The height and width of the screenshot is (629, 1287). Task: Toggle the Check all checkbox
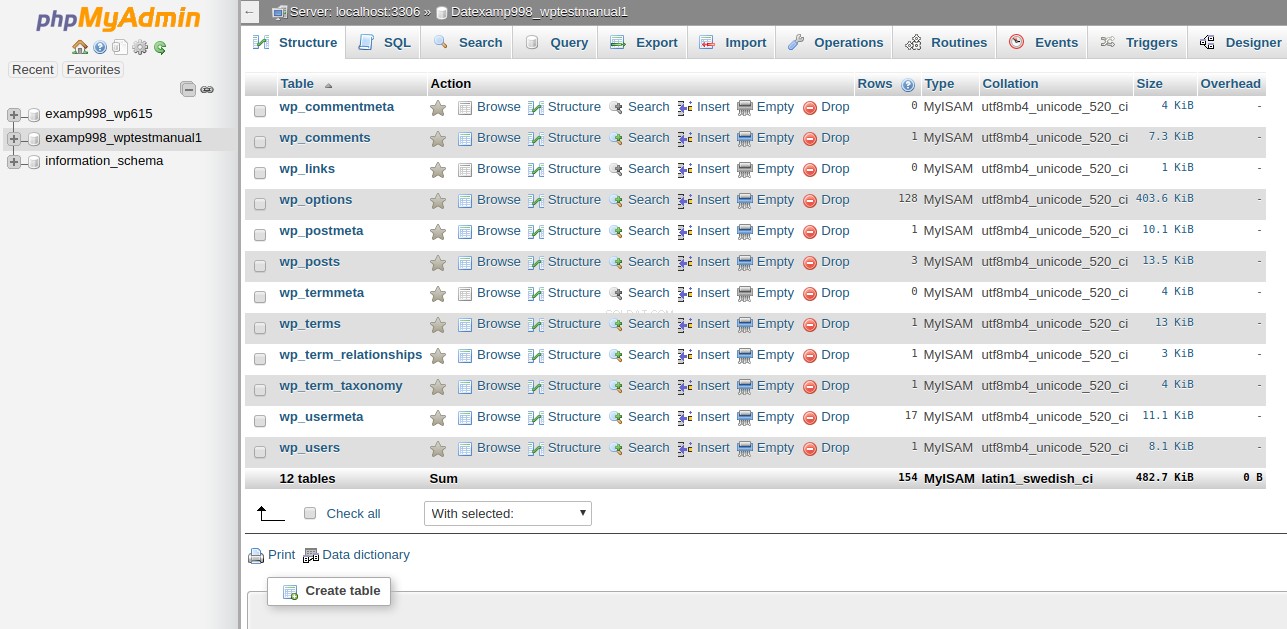pos(310,513)
